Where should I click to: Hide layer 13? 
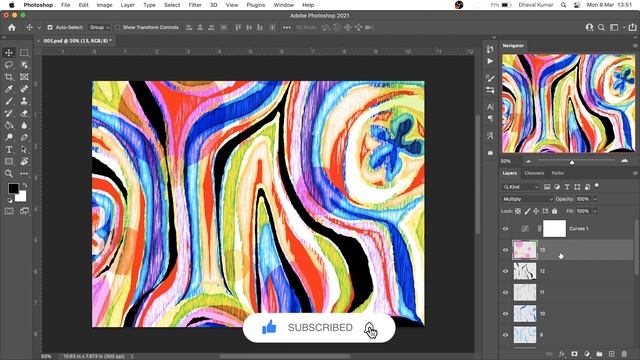[505, 250]
